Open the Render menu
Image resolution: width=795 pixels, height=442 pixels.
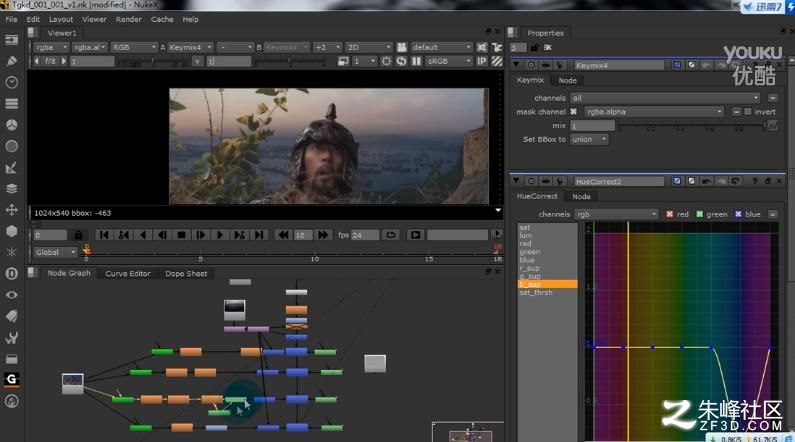[x=129, y=19]
